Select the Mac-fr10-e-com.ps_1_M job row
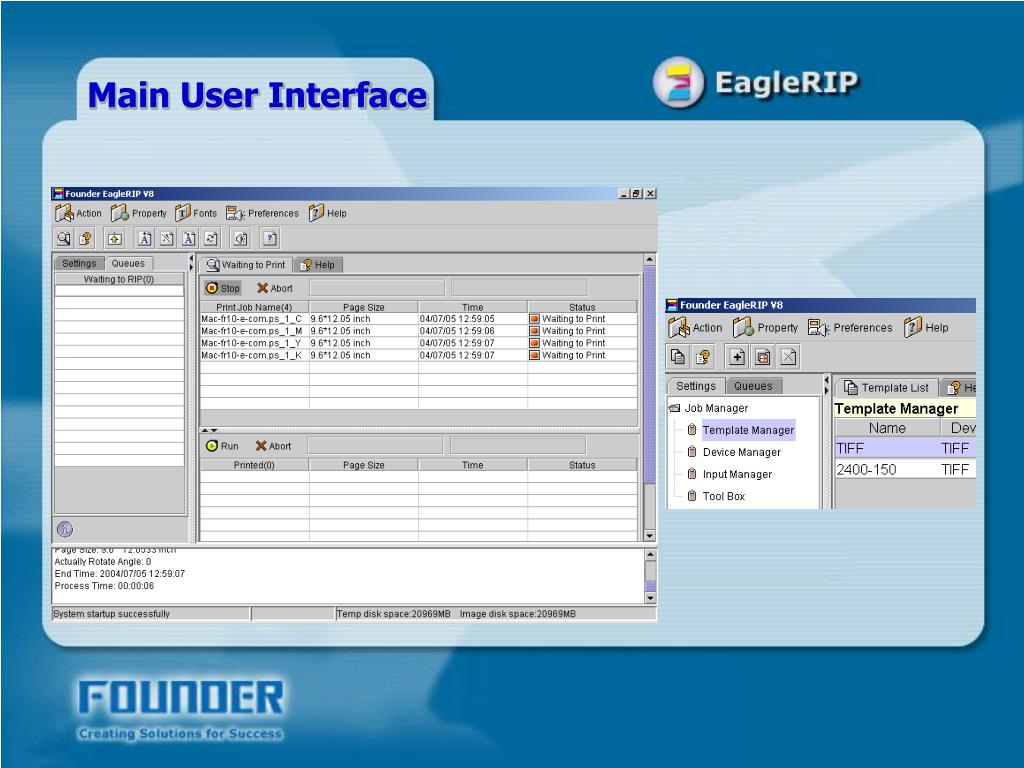 (x=419, y=331)
